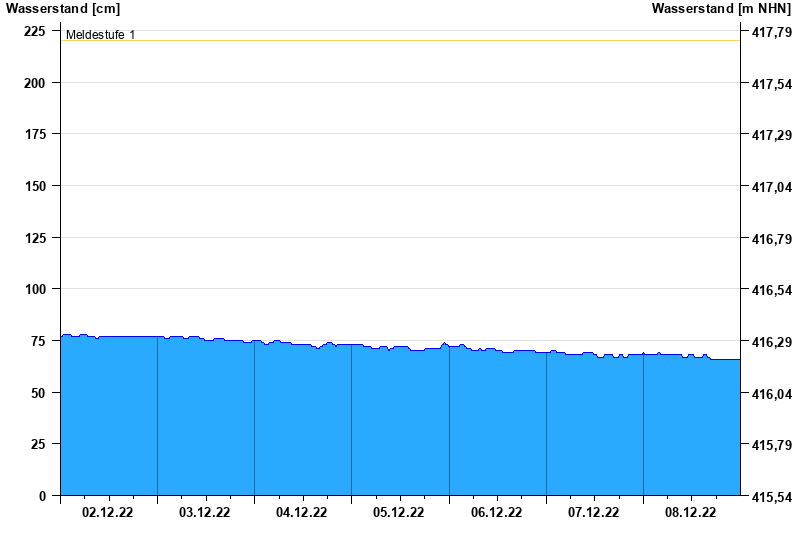Click the 100 value on left axis

point(35,289)
